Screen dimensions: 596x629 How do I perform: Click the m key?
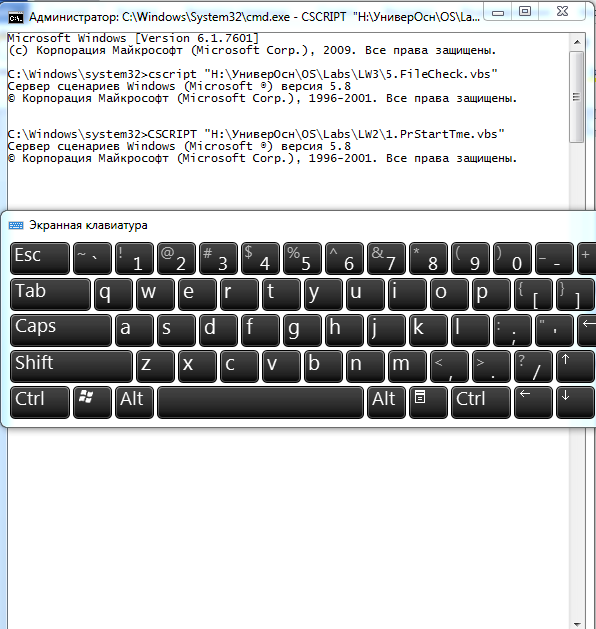point(407,366)
